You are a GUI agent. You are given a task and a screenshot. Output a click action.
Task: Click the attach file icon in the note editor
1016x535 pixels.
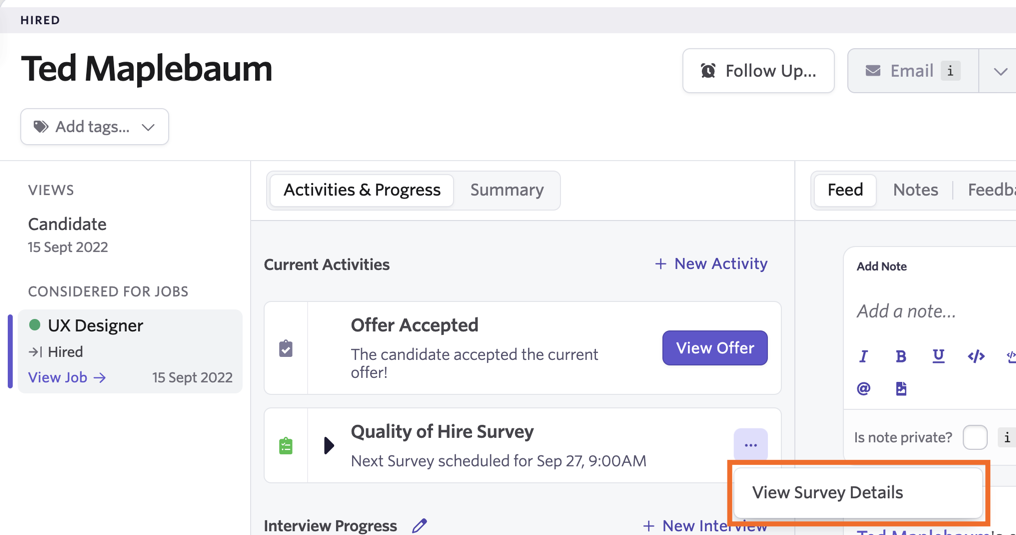point(901,389)
